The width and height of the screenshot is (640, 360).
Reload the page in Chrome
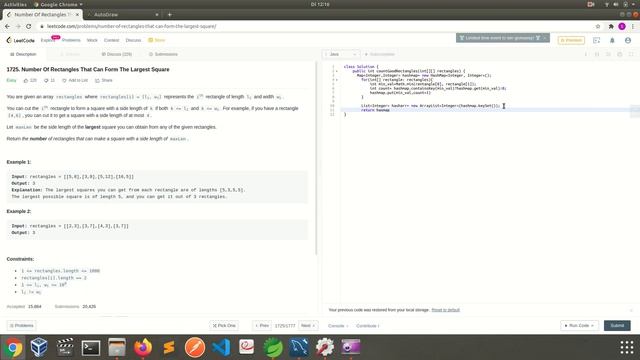28,26
